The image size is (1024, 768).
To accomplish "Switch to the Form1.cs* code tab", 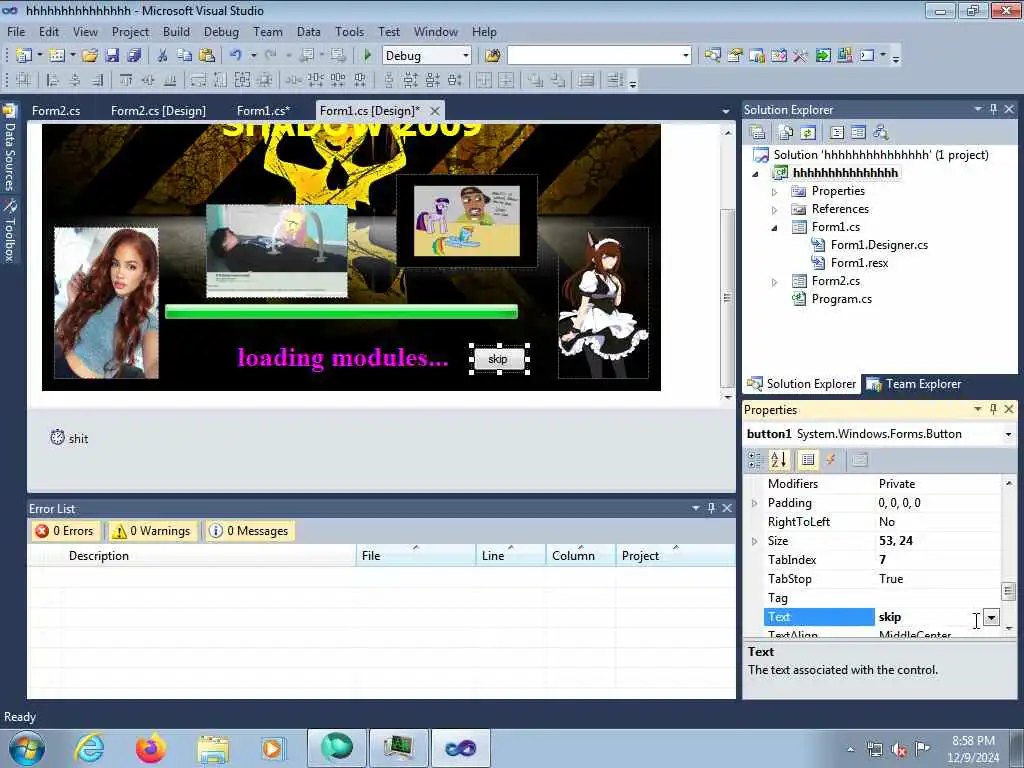I will pyautogui.click(x=263, y=110).
